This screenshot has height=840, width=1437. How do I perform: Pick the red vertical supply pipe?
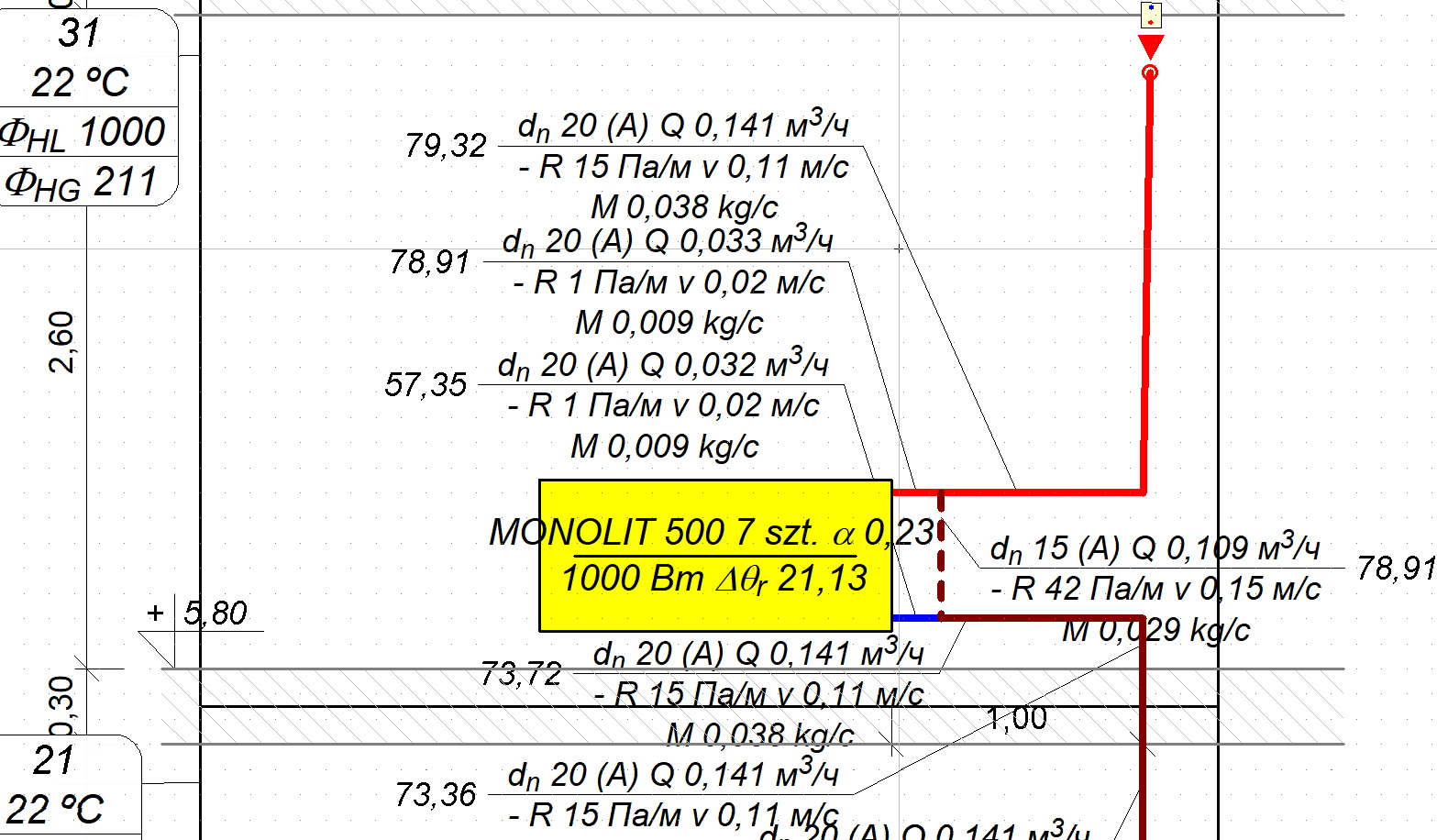pos(1146,284)
